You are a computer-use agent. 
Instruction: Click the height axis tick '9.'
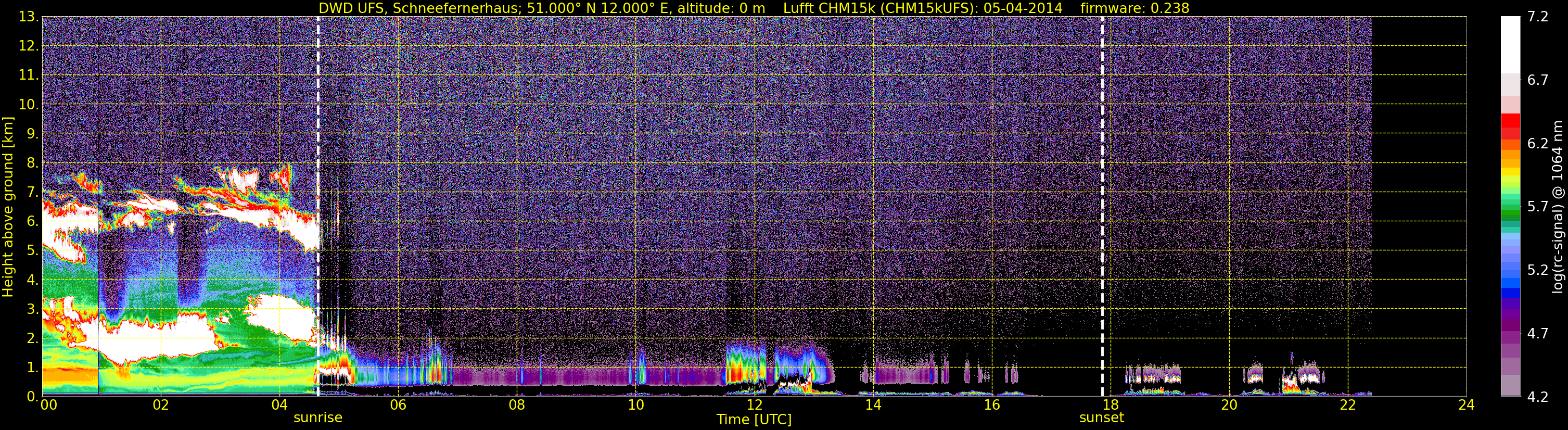coord(32,133)
